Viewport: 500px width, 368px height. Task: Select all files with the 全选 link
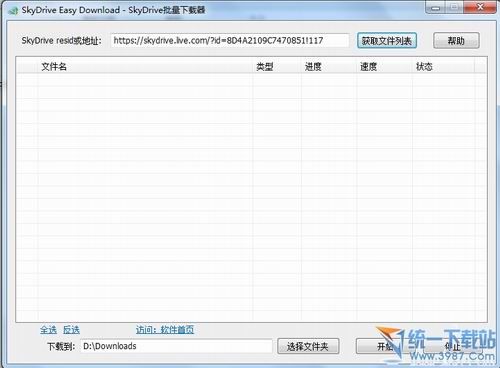click(x=48, y=330)
